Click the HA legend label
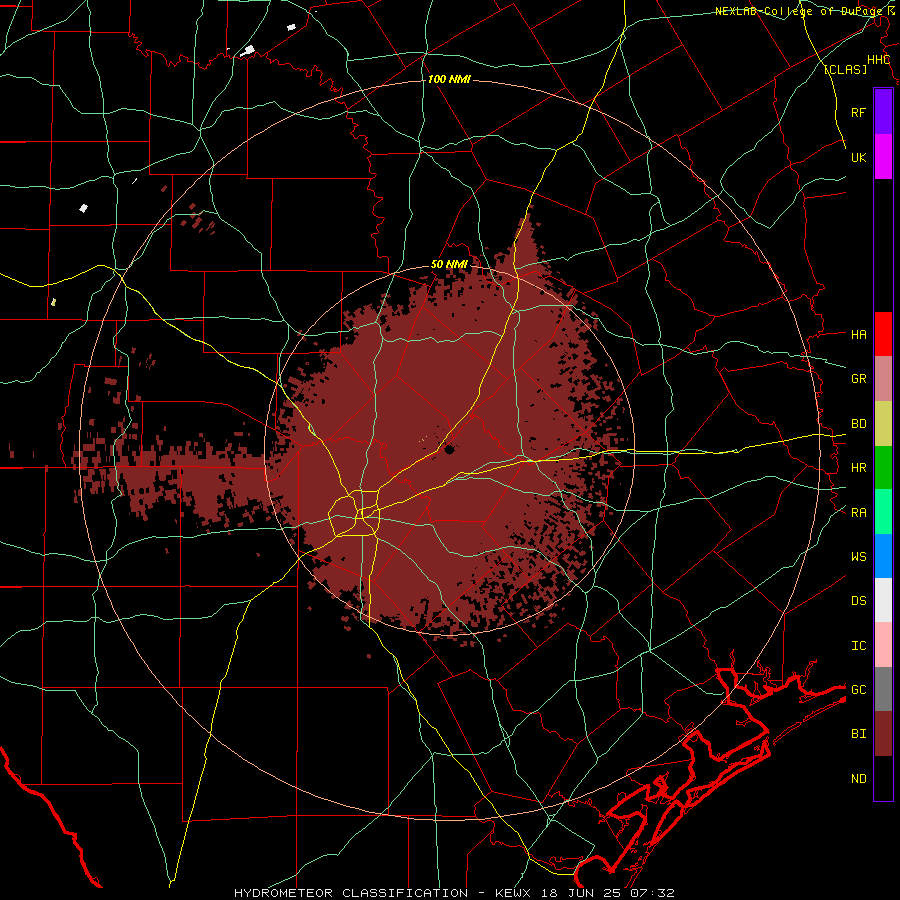Screen dimensions: 900x900 859,335
